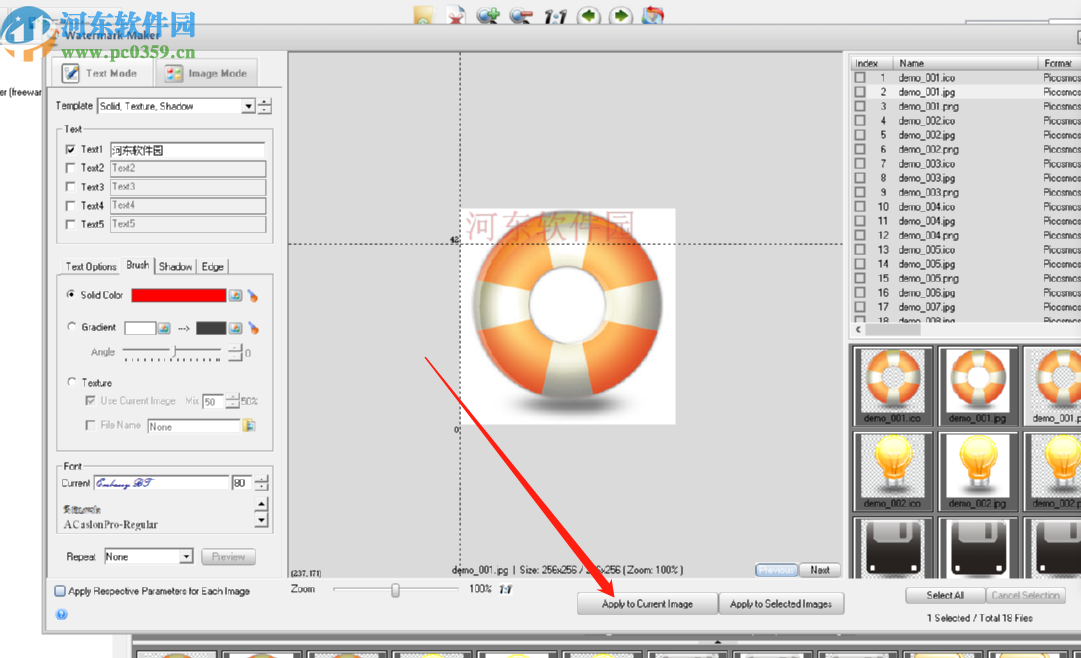Image resolution: width=1081 pixels, height=658 pixels.
Task: Click the green right arrow icon
Action: (x=621, y=16)
